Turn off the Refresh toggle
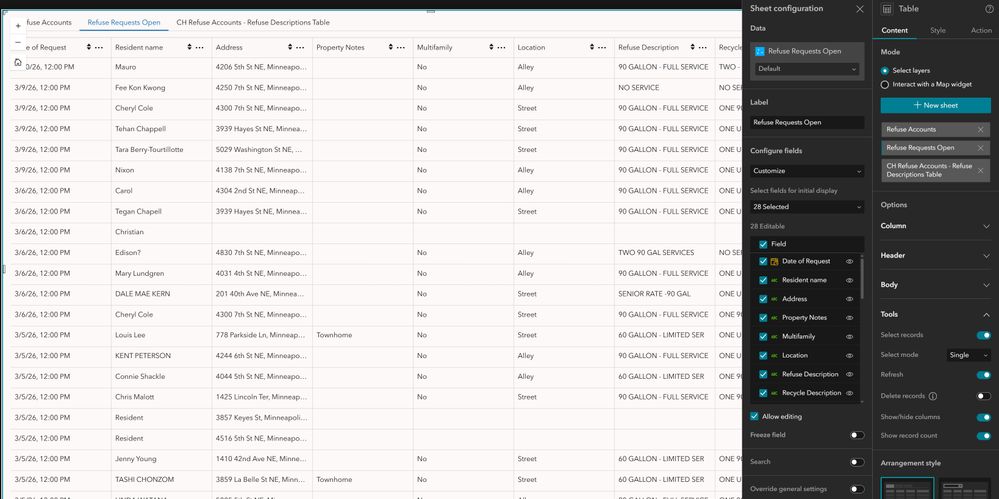This screenshot has height=499, width=999. 983,375
